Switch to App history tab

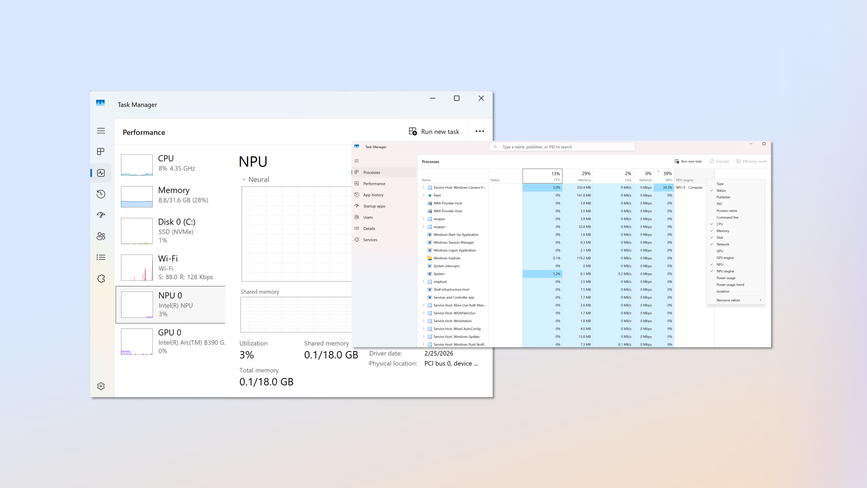pos(384,195)
